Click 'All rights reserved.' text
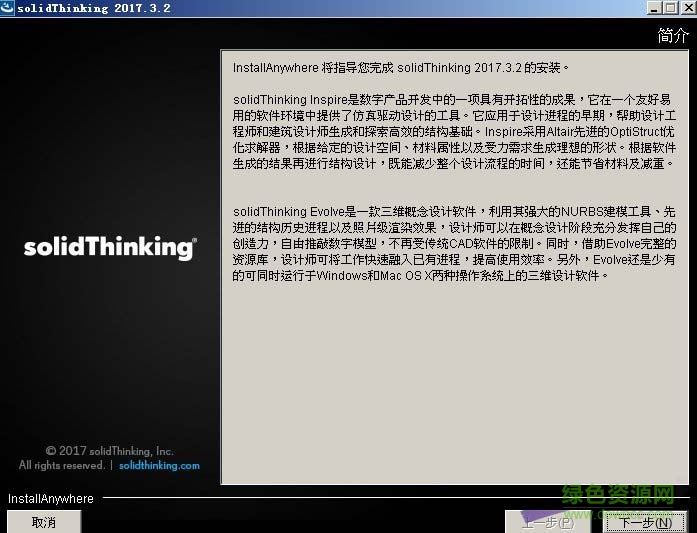Image resolution: width=697 pixels, height=533 pixels. (x=62, y=465)
